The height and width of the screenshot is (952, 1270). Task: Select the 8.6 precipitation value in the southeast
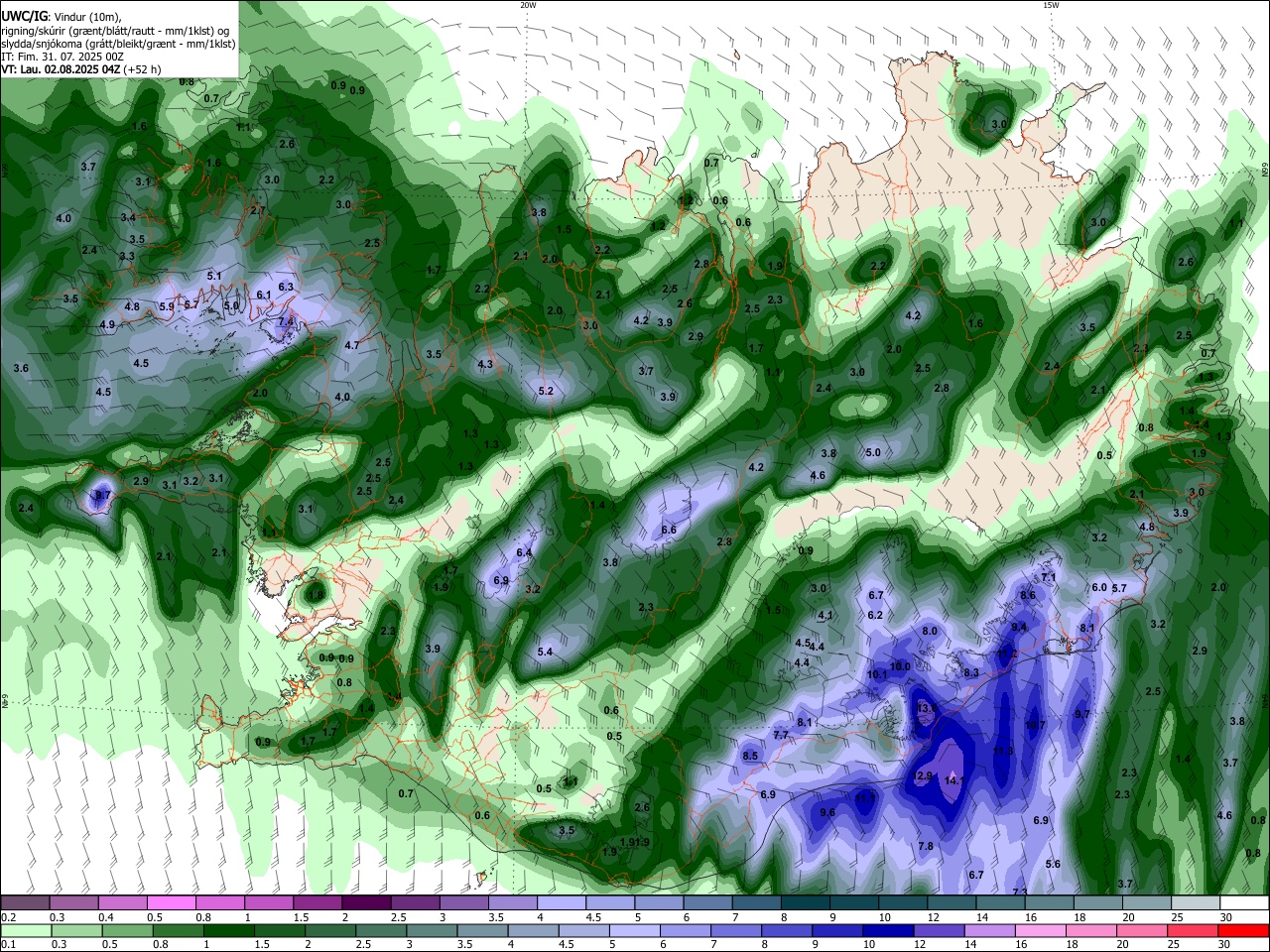1028,596
